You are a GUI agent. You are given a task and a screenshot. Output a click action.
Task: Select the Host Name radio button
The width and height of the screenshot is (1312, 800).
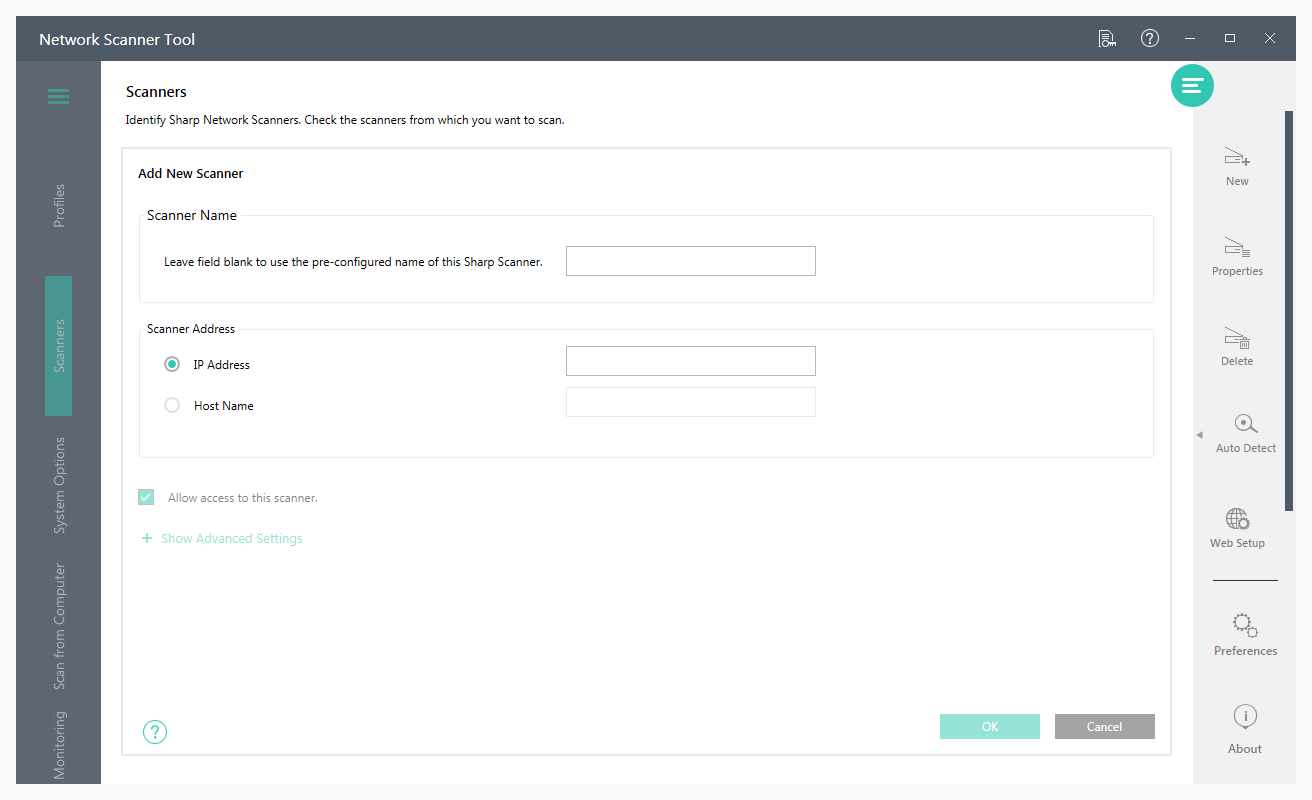[x=172, y=406]
